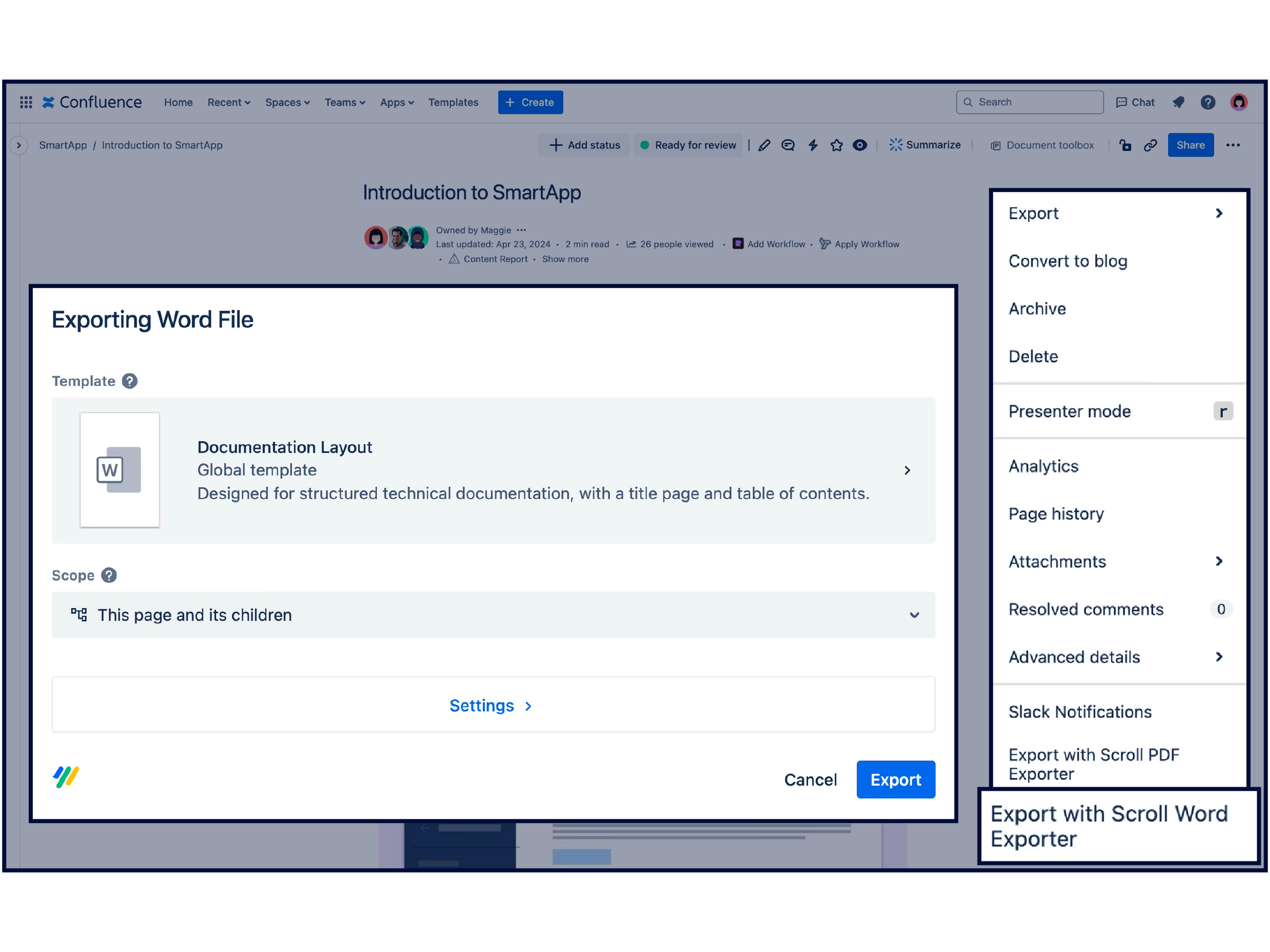The width and height of the screenshot is (1270, 952).
Task: Open the user profile avatar
Action: point(1238,102)
